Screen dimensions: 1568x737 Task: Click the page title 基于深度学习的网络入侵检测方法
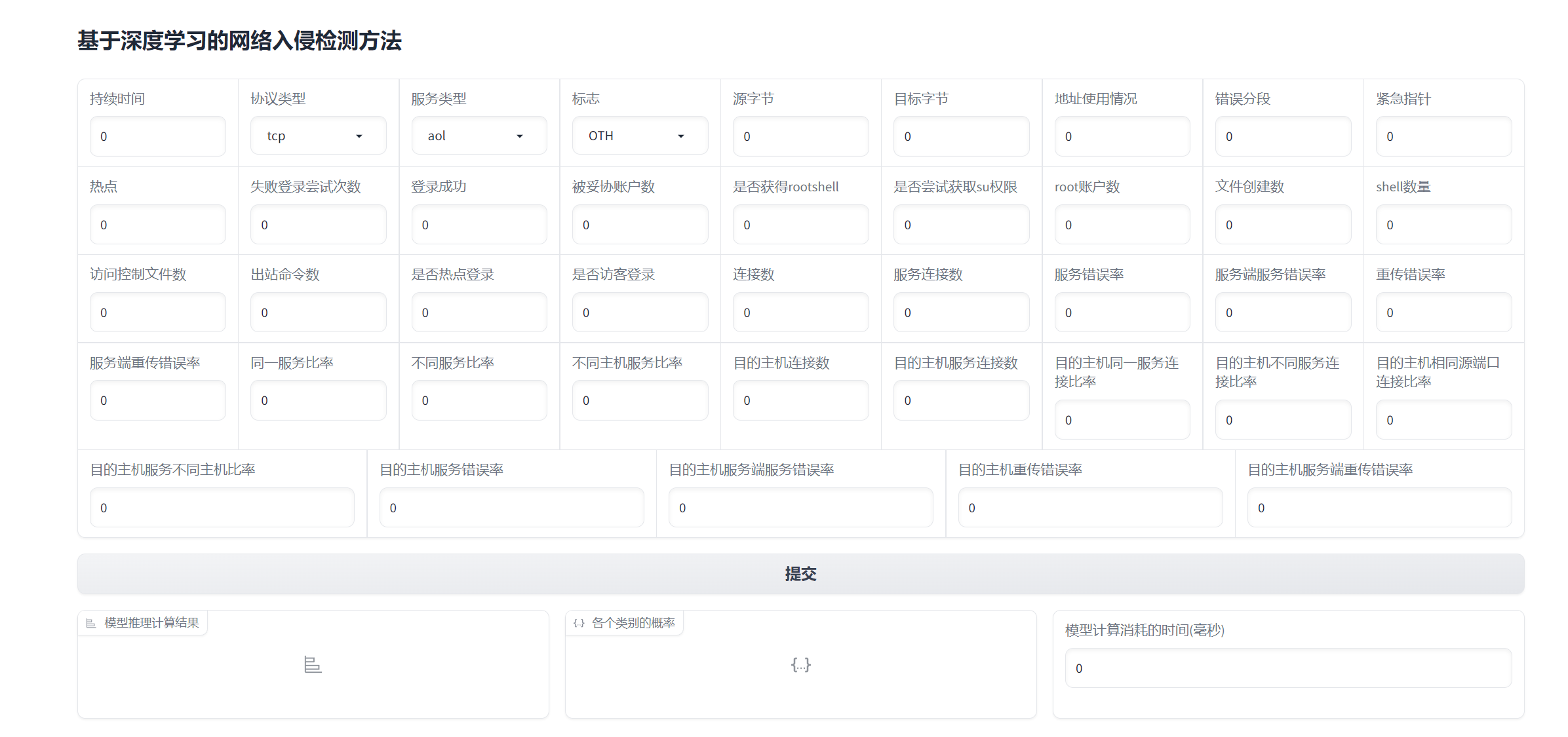[239, 41]
